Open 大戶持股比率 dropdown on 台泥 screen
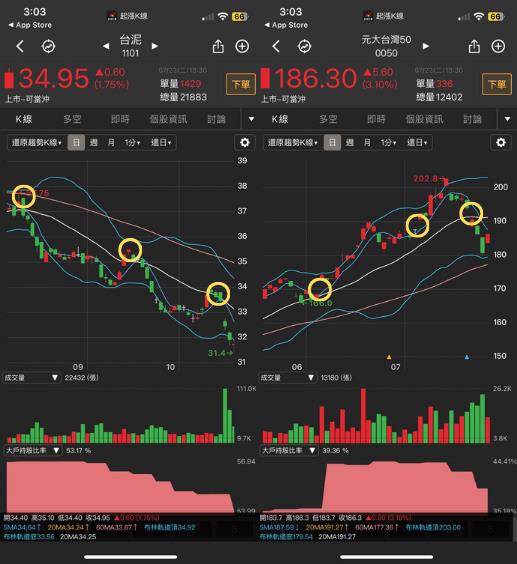 32,450
